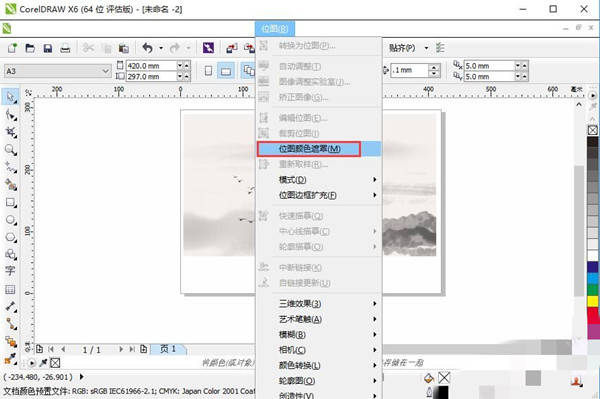Open the 颜色转换(L) menu entry

319,365
